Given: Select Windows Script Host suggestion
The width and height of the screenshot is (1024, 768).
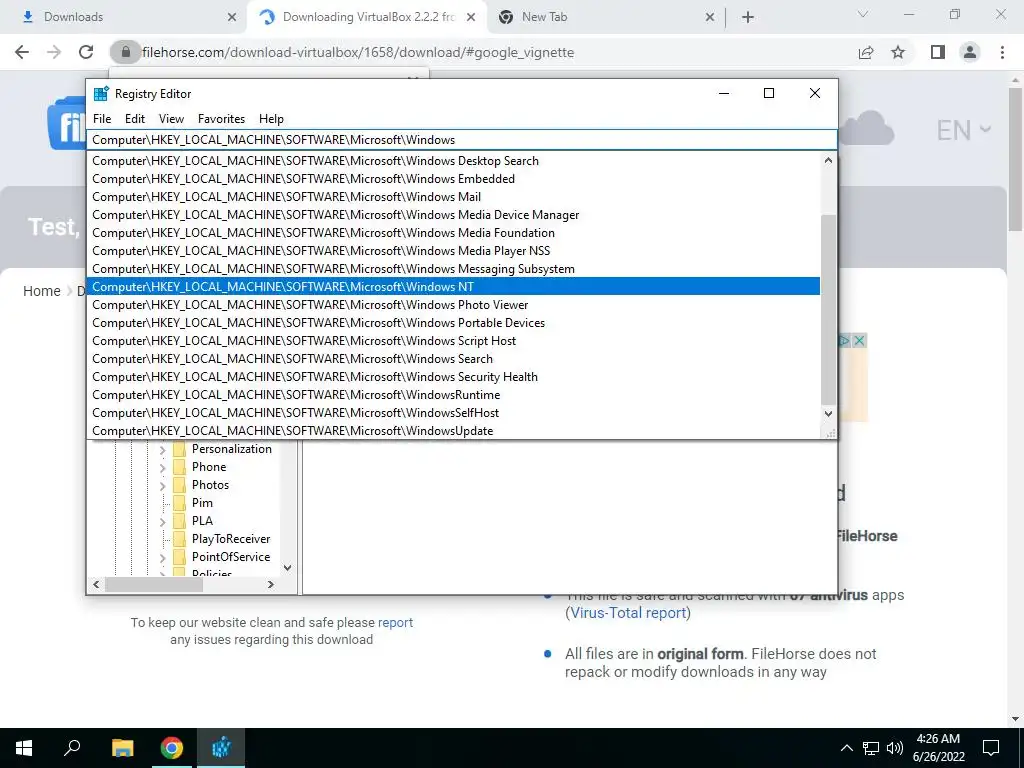Looking at the screenshot, I should [x=454, y=341].
